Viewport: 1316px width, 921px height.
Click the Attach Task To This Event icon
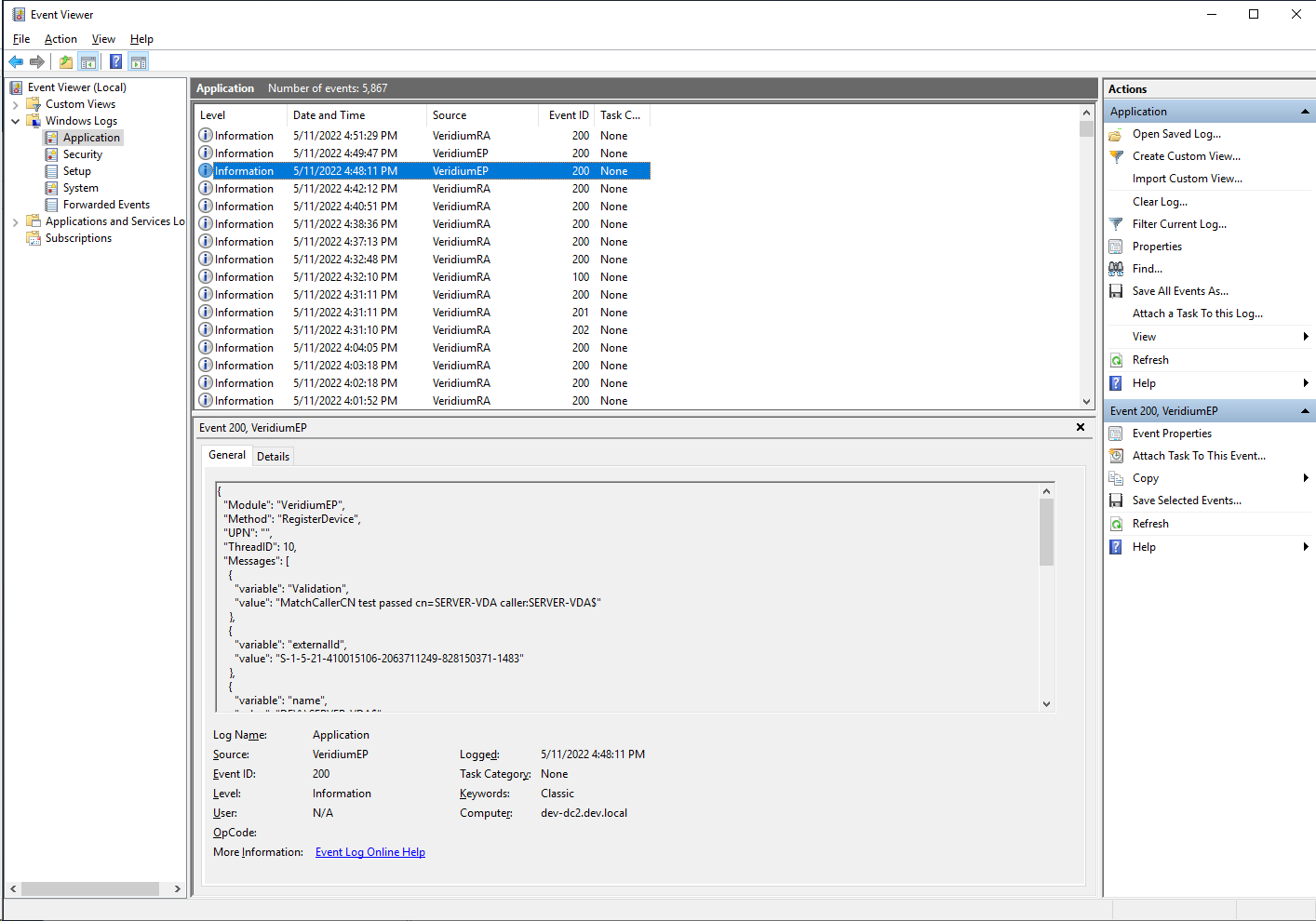point(1116,456)
